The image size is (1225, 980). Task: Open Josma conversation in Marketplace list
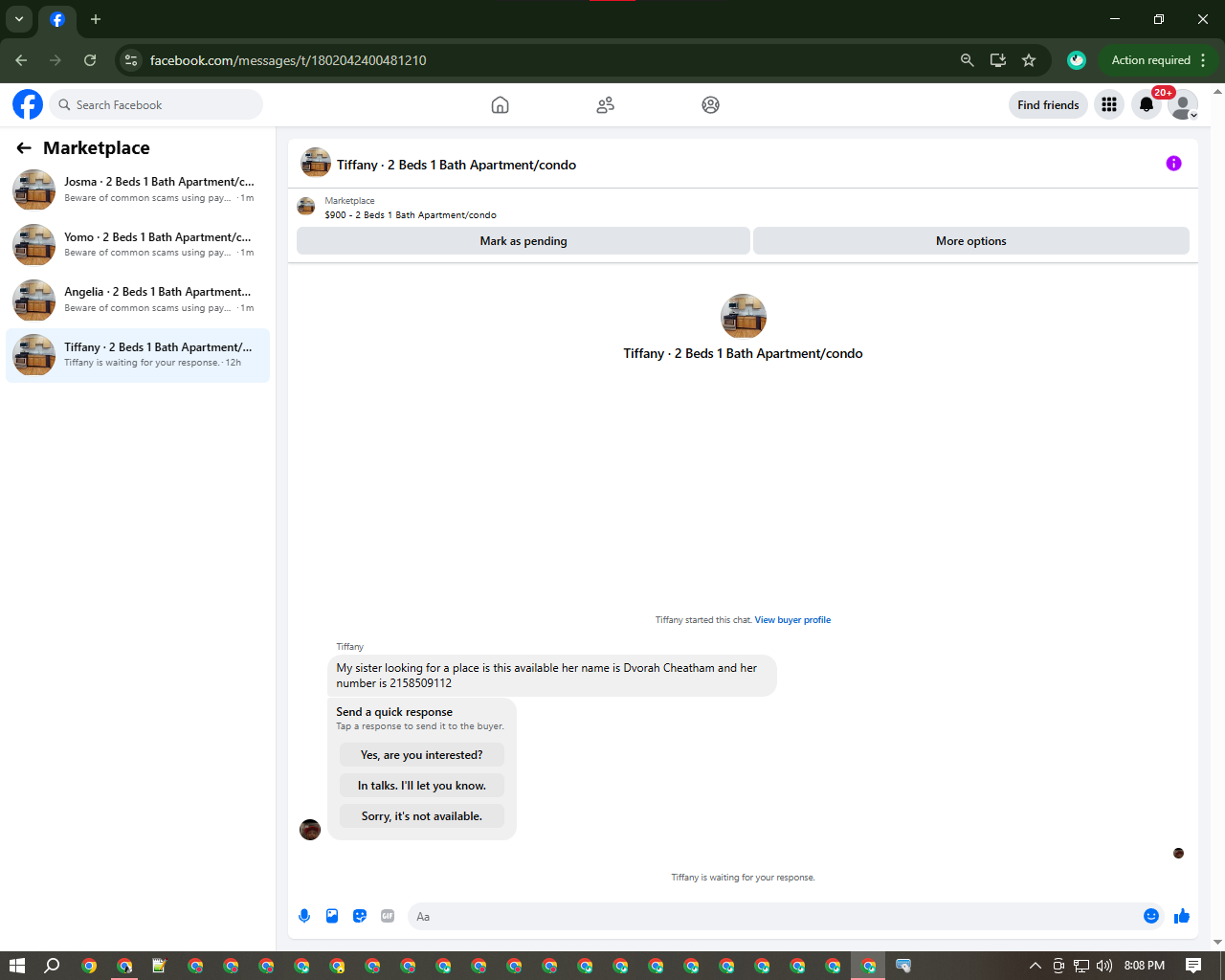138,189
